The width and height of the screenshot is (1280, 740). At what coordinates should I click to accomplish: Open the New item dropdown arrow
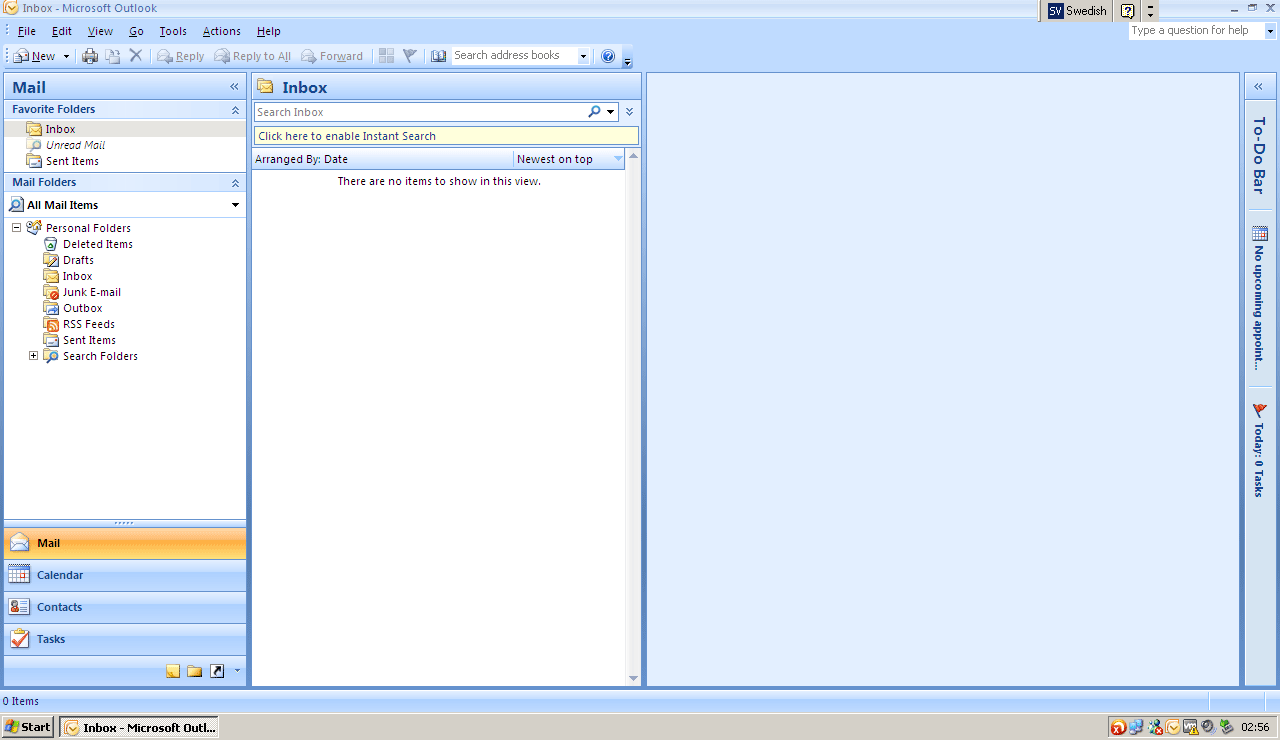tap(66, 56)
